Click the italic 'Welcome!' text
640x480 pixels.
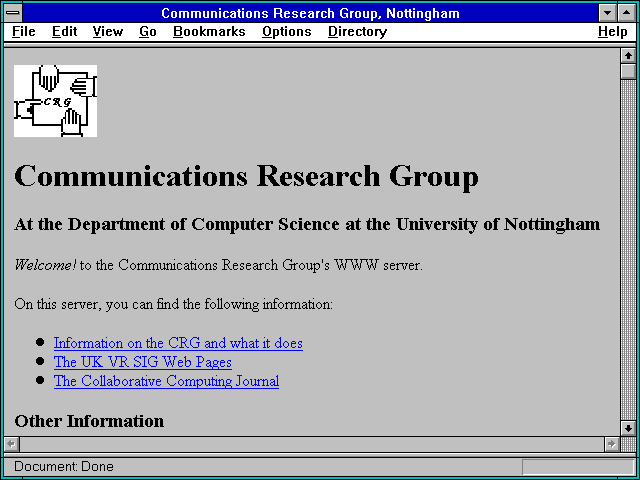45,265
